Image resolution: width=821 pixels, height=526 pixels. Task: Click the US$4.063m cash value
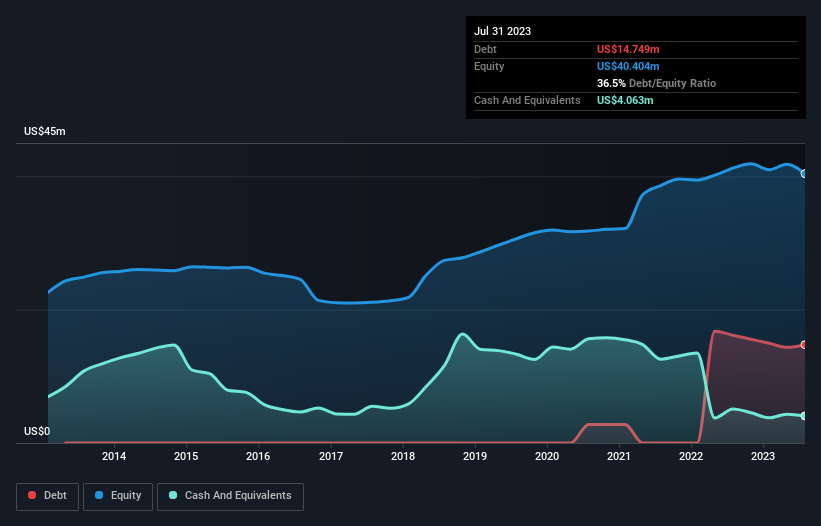pyautogui.click(x=625, y=100)
